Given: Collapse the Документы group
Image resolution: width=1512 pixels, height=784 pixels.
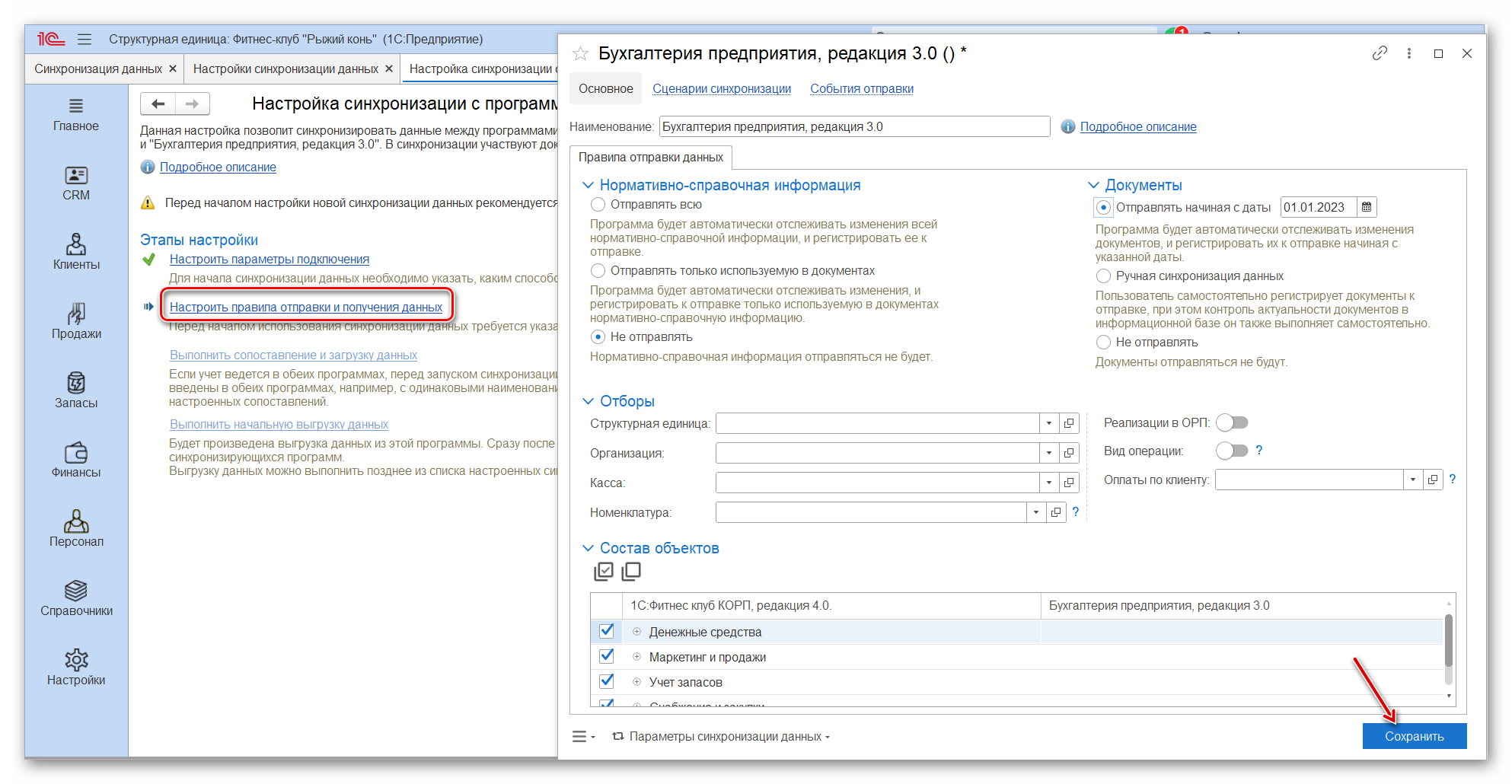Looking at the screenshot, I should [1093, 185].
